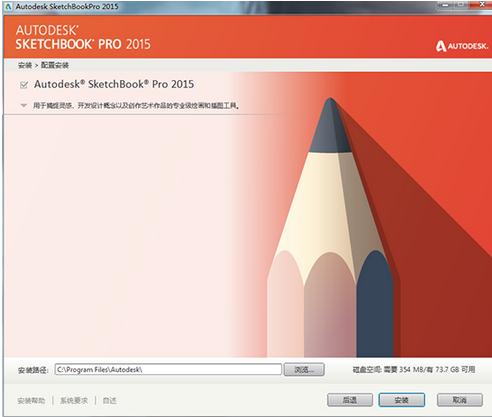Select the 安装 breadcrumb item
Viewport: 492px width, 417px height.
[25, 65]
